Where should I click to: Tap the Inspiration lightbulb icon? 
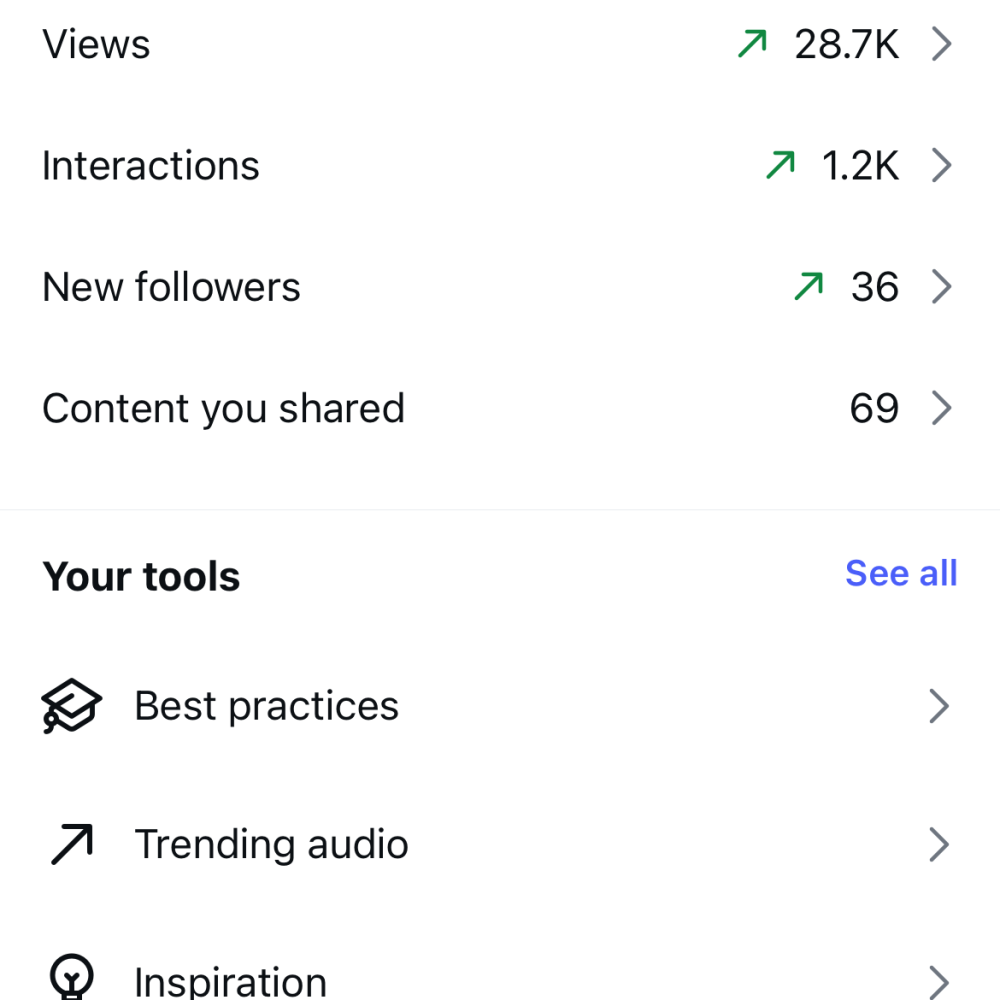[71, 977]
